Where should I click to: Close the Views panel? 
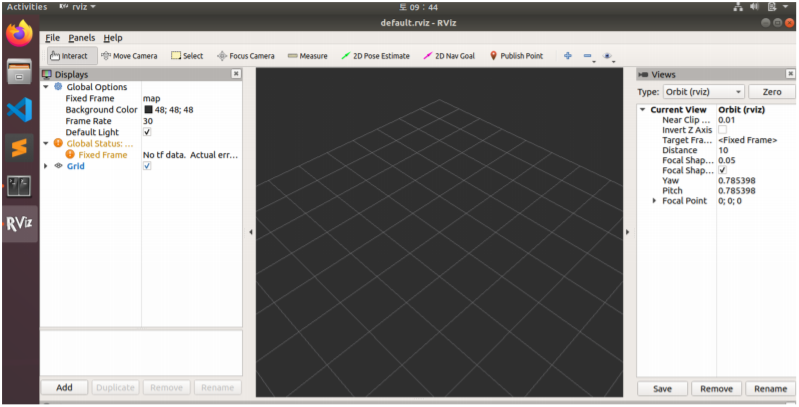pos(790,74)
